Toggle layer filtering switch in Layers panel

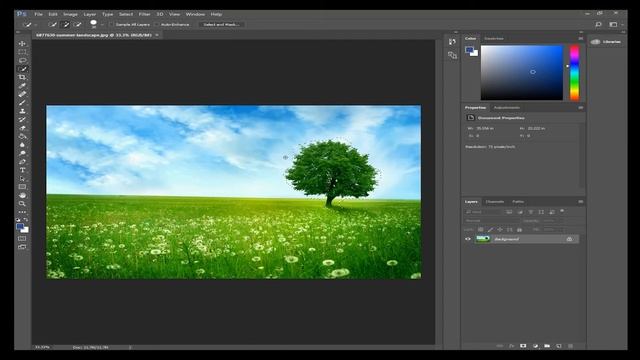click(x=562, y=211)
